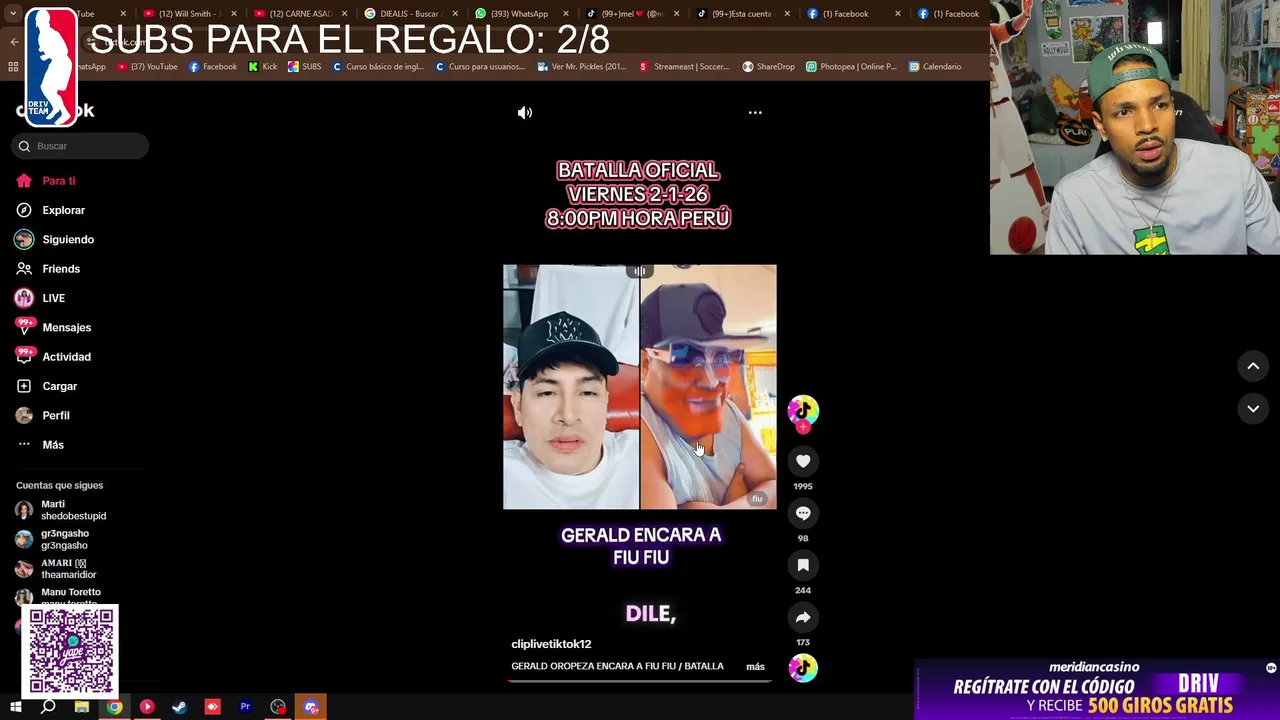Open AnyDesk red taskbar icon
The image size is (1280, 720).
(212, 707)
